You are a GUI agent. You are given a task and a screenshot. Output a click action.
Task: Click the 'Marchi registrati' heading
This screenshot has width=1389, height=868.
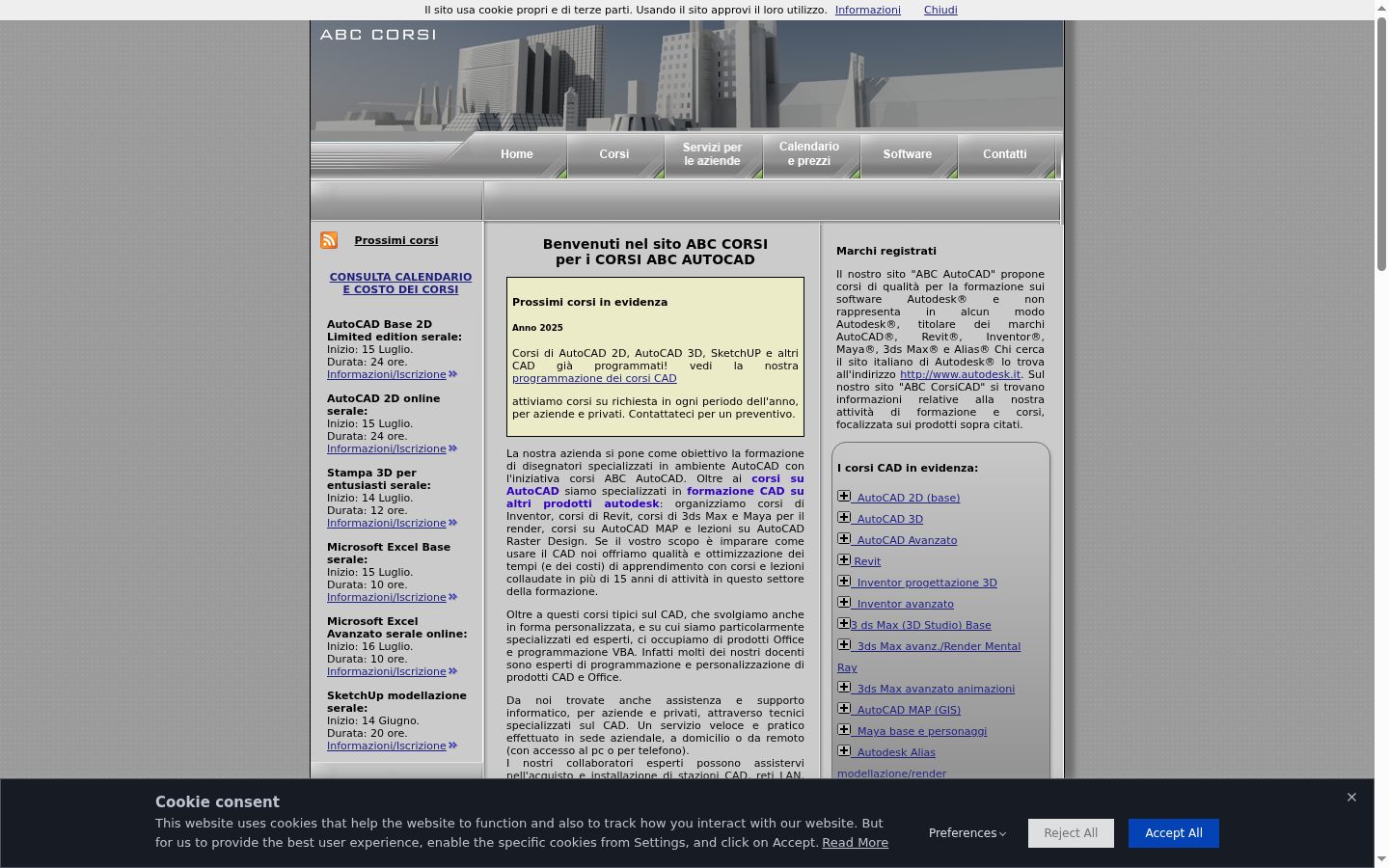[x=886, y=251]
